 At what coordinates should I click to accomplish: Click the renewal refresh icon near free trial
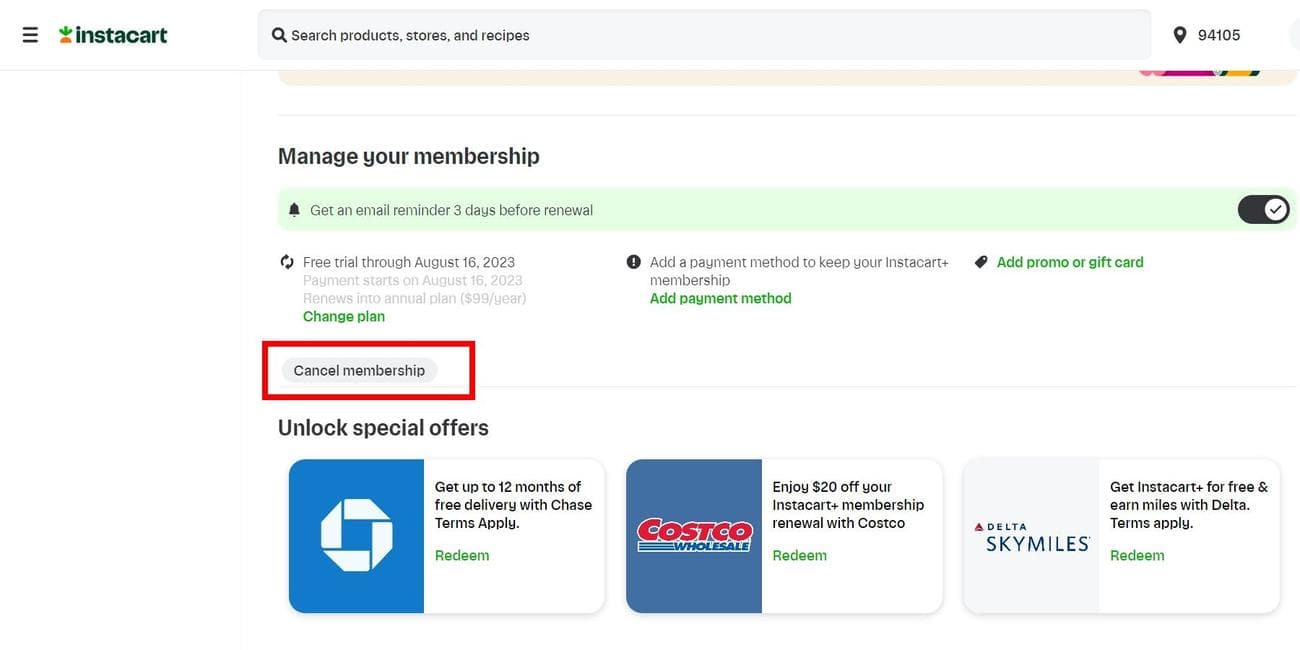[287, 261]
